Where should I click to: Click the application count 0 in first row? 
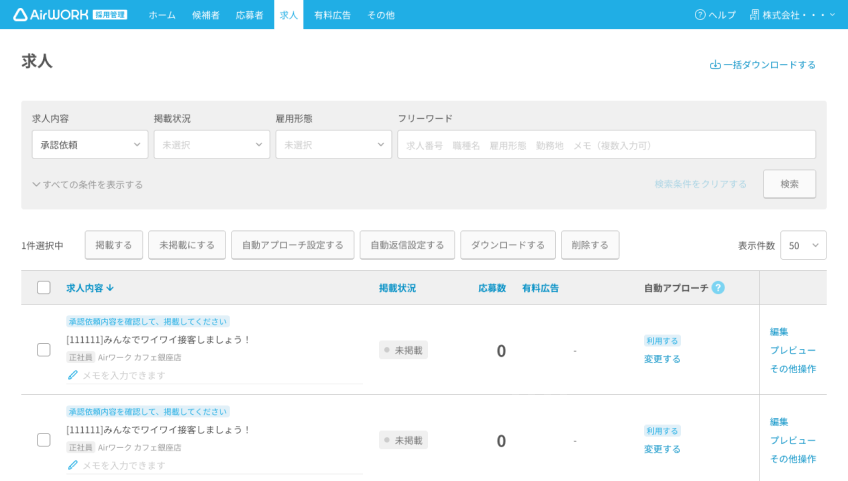[x=501, y=351]
